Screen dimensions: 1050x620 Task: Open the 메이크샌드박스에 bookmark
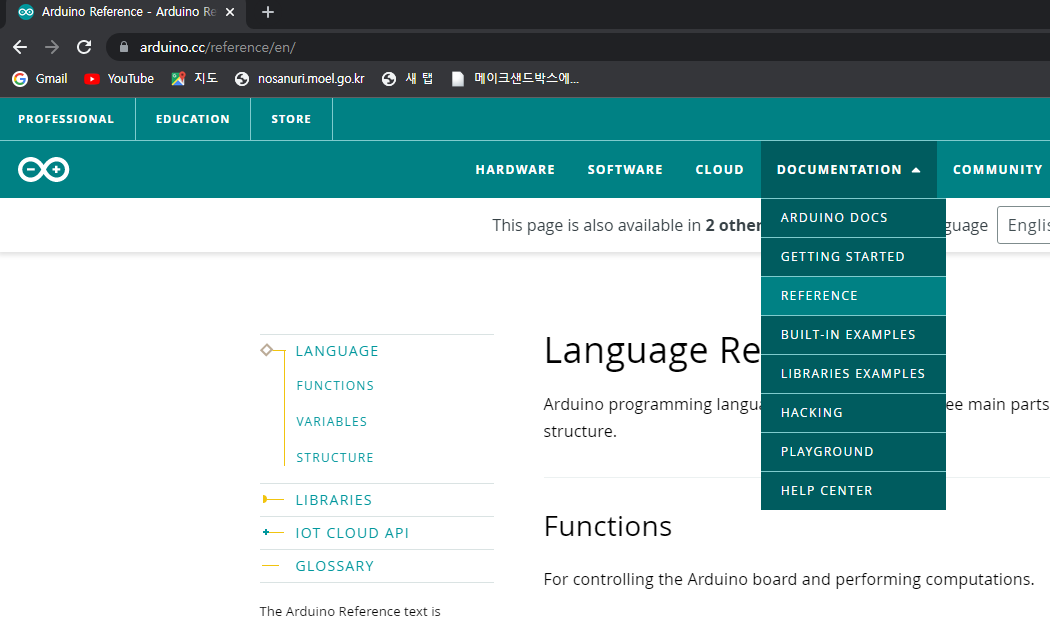click(x=515, y=78)
